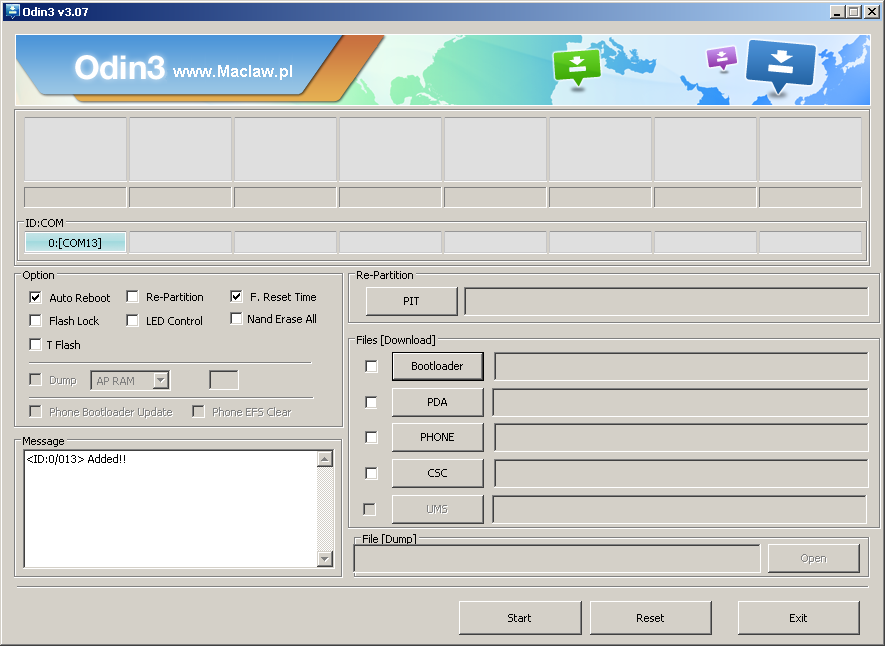Screen dimensions: 885x646
Task: Click the UMS file button
Action: (437, 509)
